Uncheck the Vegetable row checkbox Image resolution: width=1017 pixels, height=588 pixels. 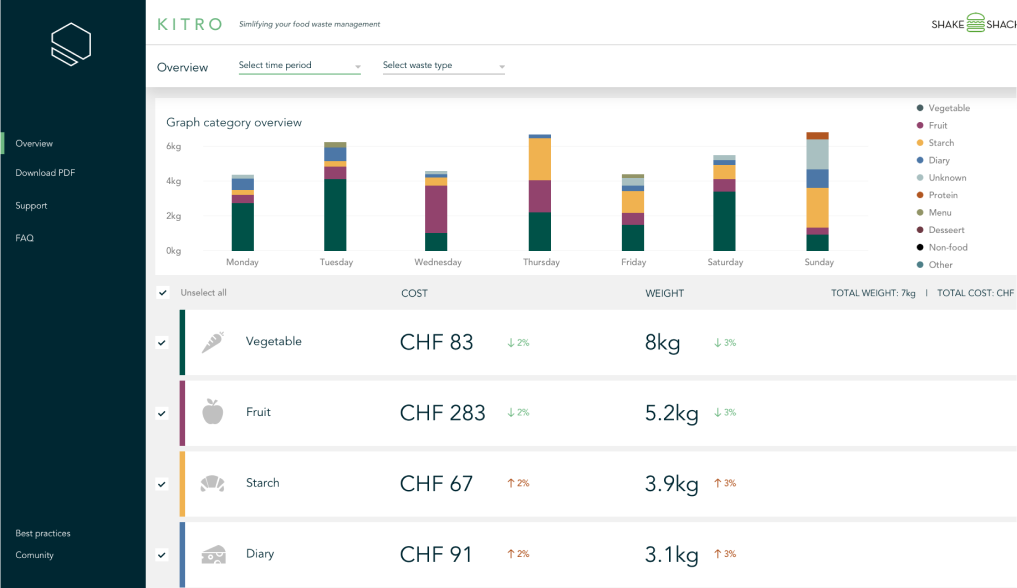pos(162,342)
